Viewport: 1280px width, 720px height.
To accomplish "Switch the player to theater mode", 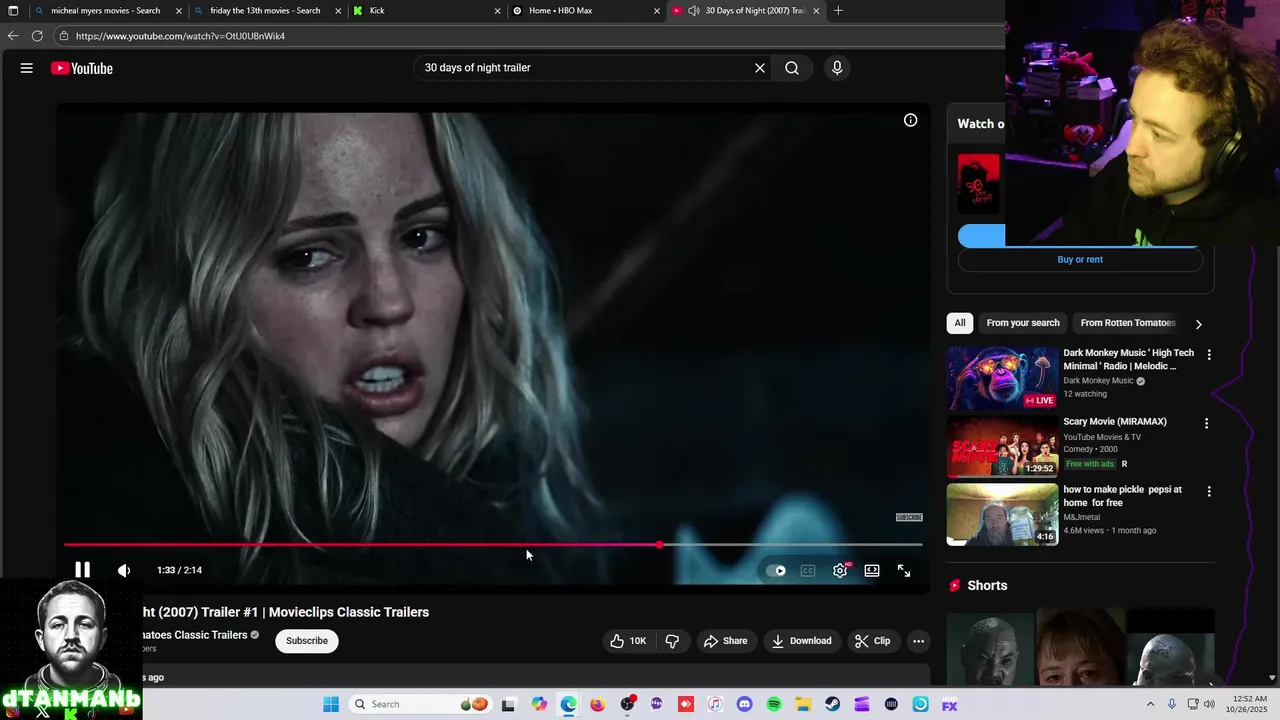I will tap(872, 571).
